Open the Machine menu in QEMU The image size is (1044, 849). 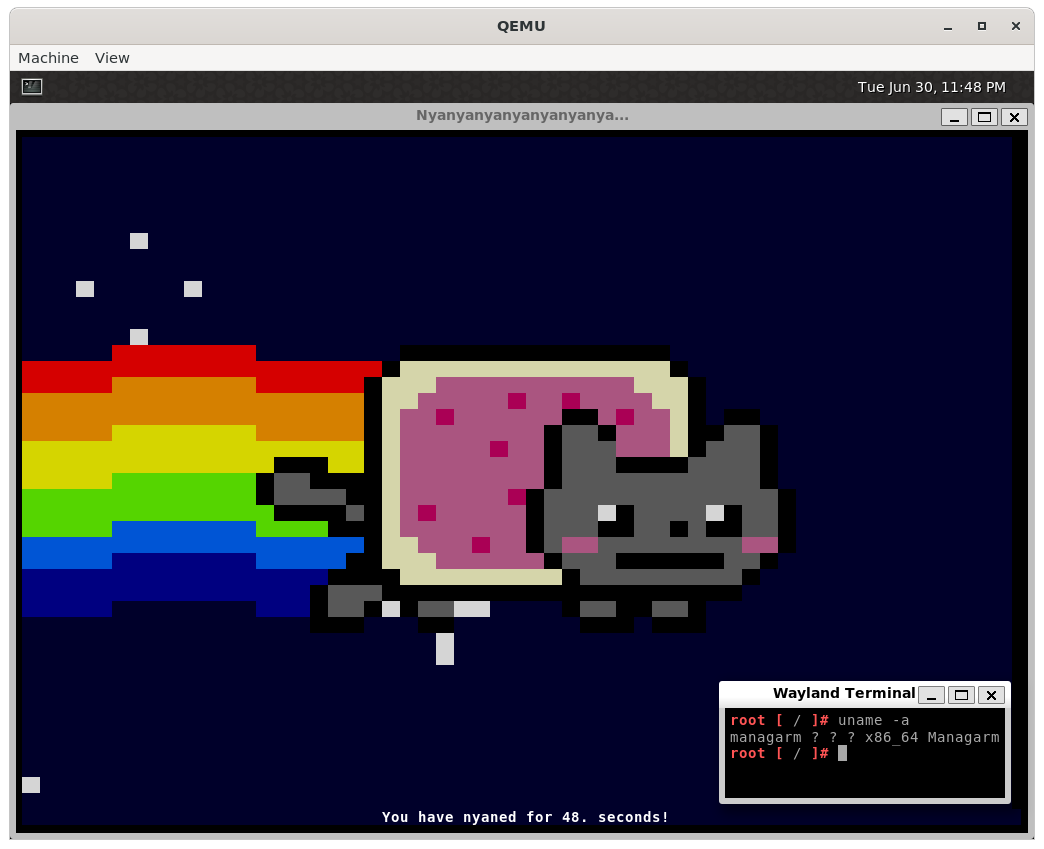[x=48, y=58]
